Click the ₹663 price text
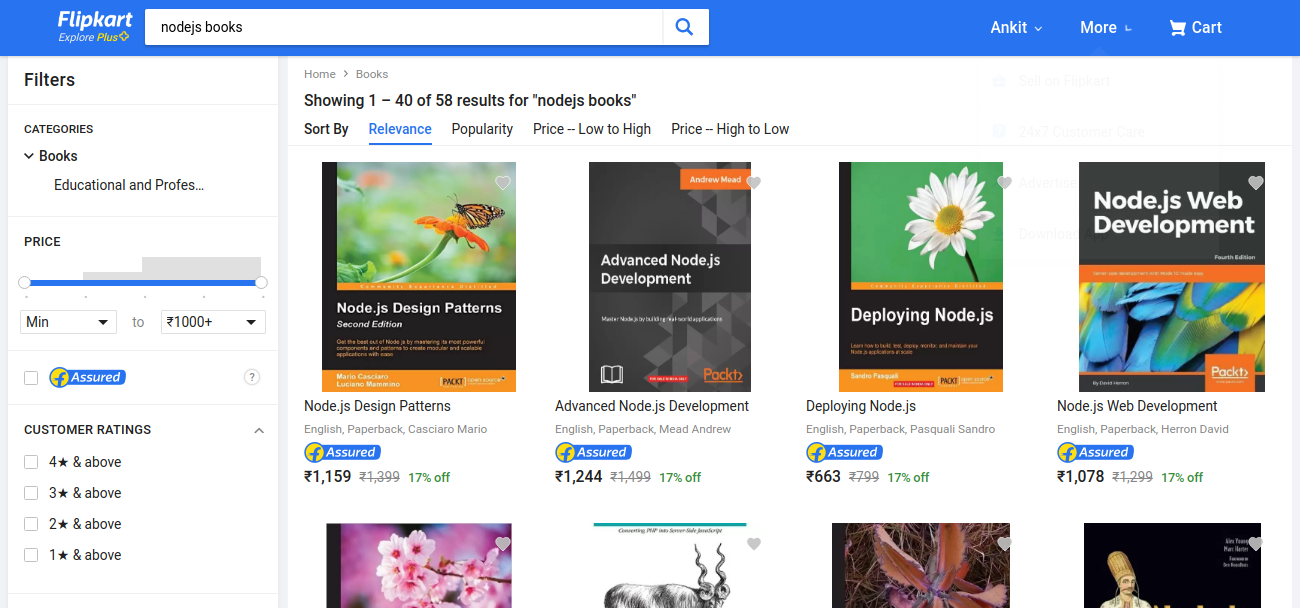Image resolution: width=1300 pixels, height=608 pixels. [x=824, y=476]
